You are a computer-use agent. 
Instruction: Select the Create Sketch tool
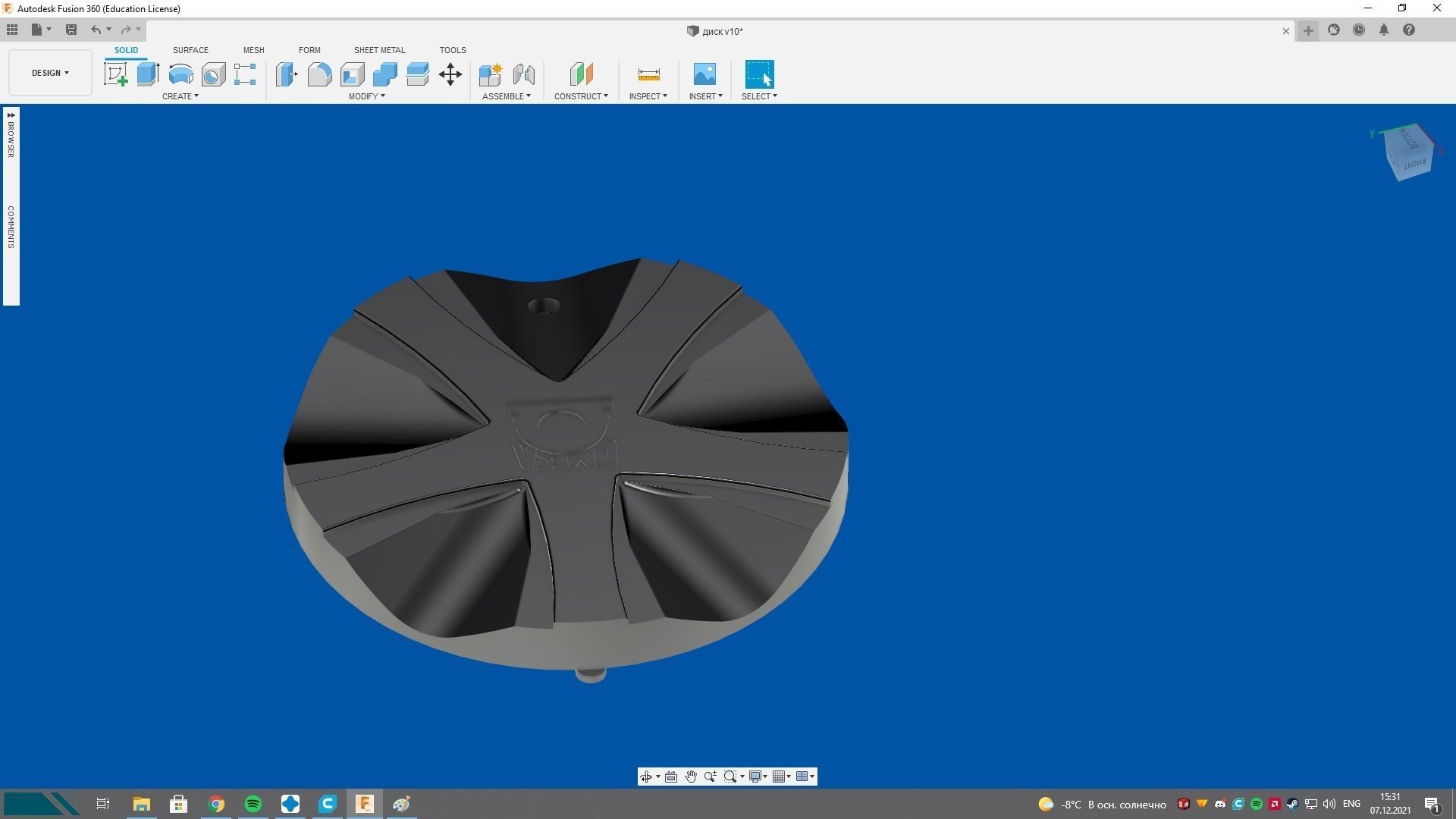point(116,74)
